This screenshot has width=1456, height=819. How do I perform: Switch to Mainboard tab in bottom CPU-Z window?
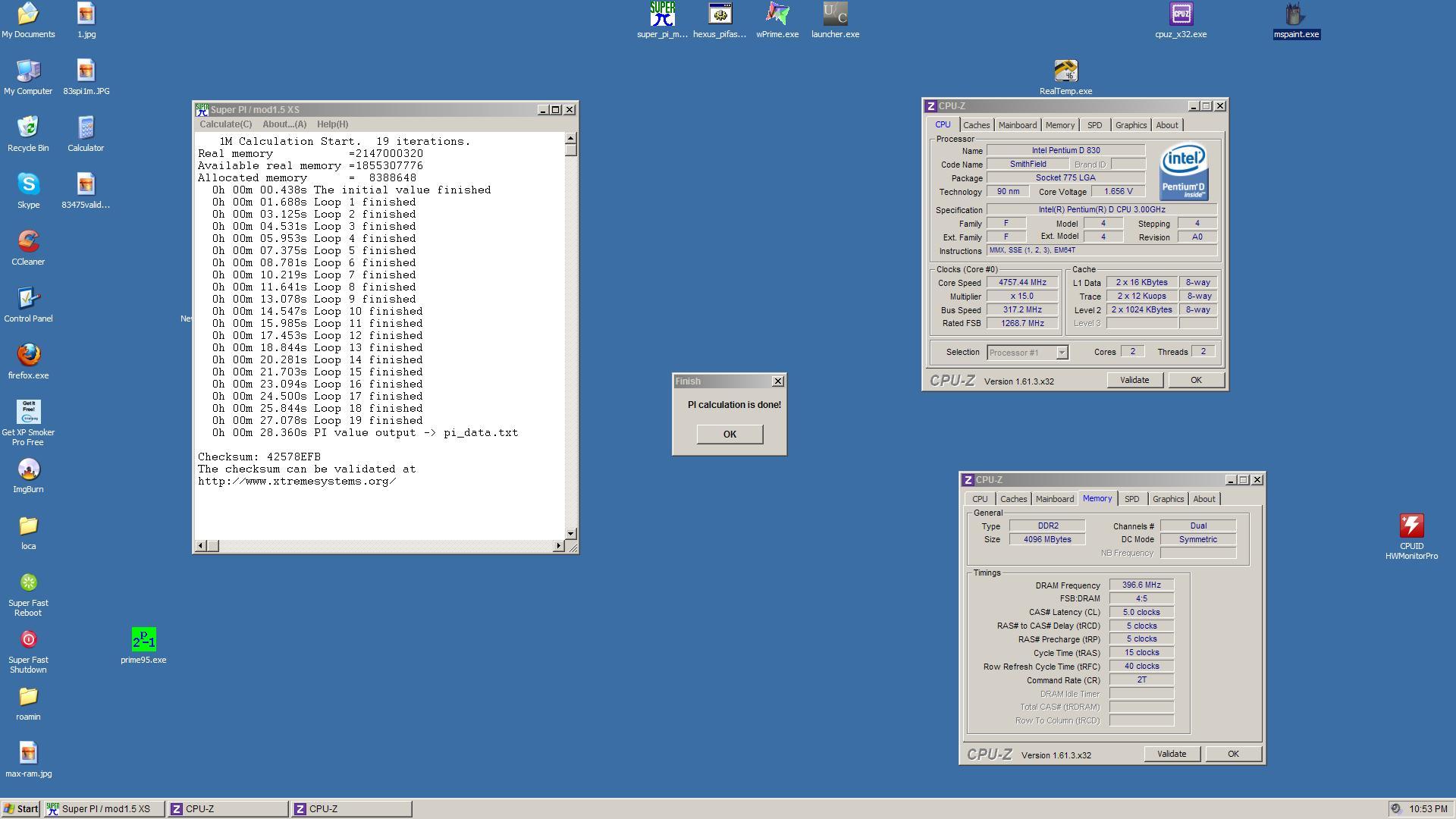[1054, 499]
